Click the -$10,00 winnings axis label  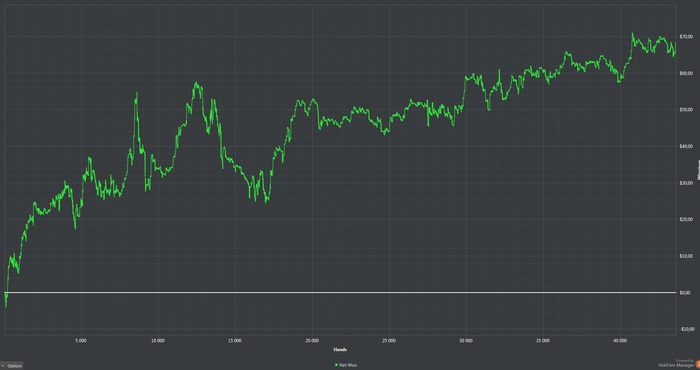point(687,329)
